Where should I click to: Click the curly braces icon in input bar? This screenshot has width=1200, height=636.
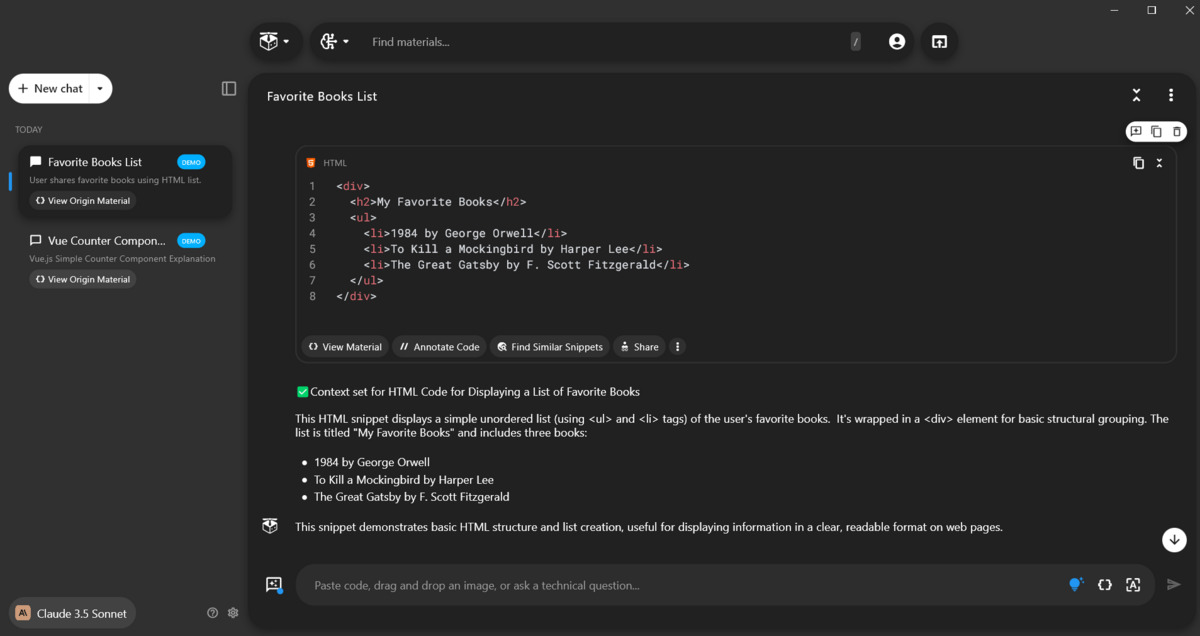tap(1104, 585)
